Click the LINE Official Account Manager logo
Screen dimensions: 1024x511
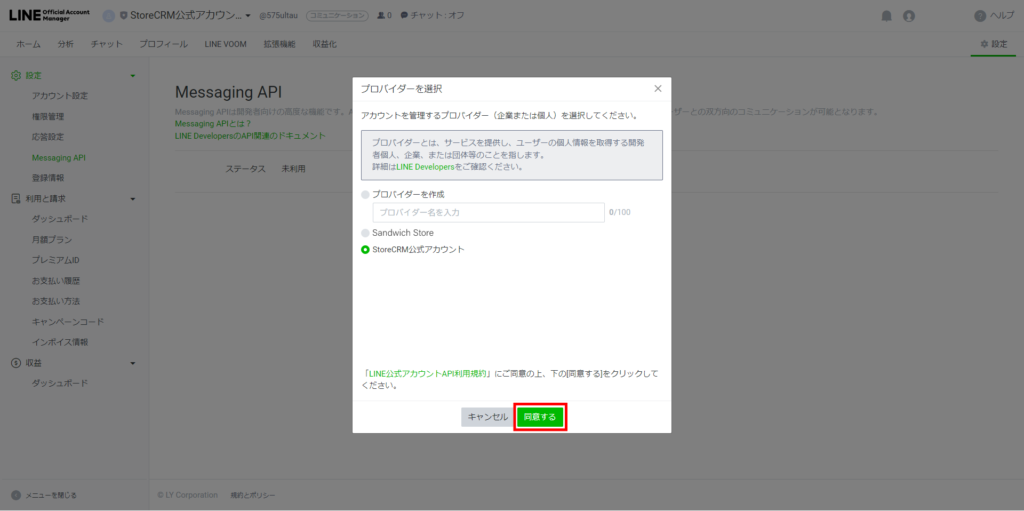click(50, 15)
